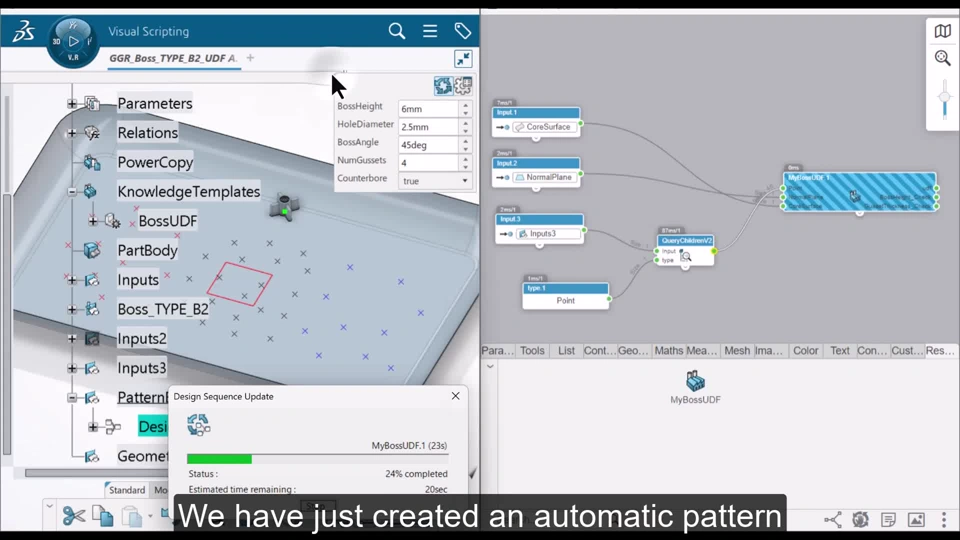Screen dimensions: 960x540
Task: Expand the Relations tree node
Action: (x=72, y=133)
